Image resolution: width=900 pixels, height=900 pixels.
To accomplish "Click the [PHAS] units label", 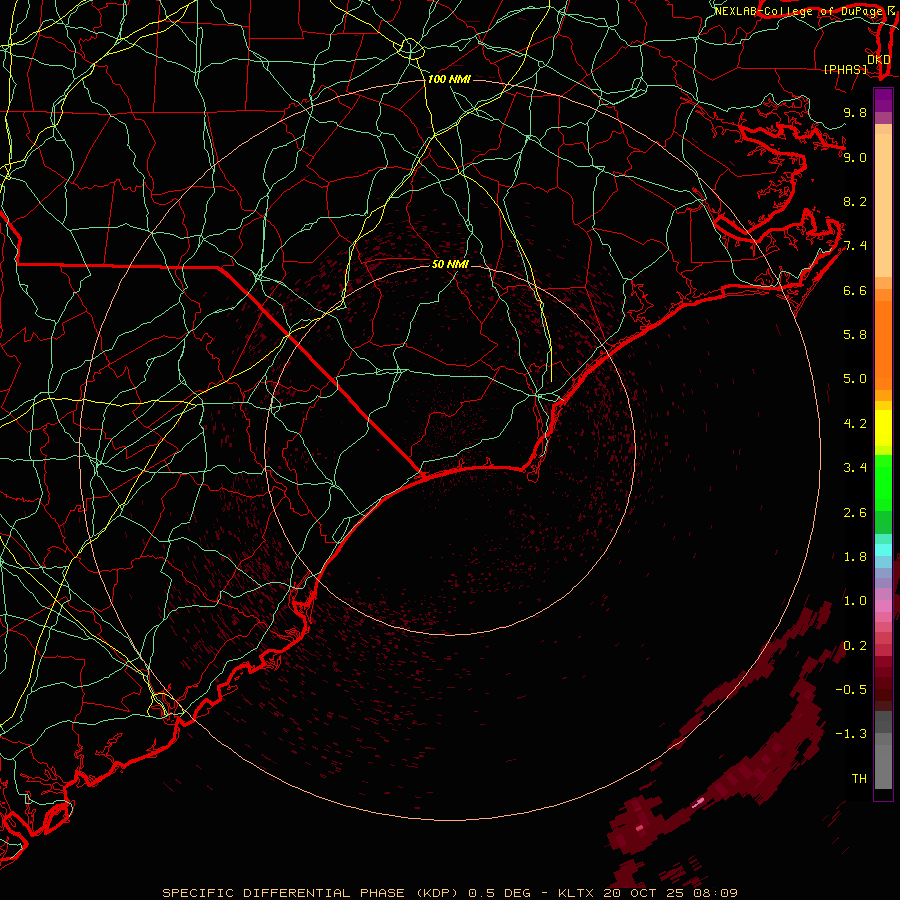I will tap(845, 69).
